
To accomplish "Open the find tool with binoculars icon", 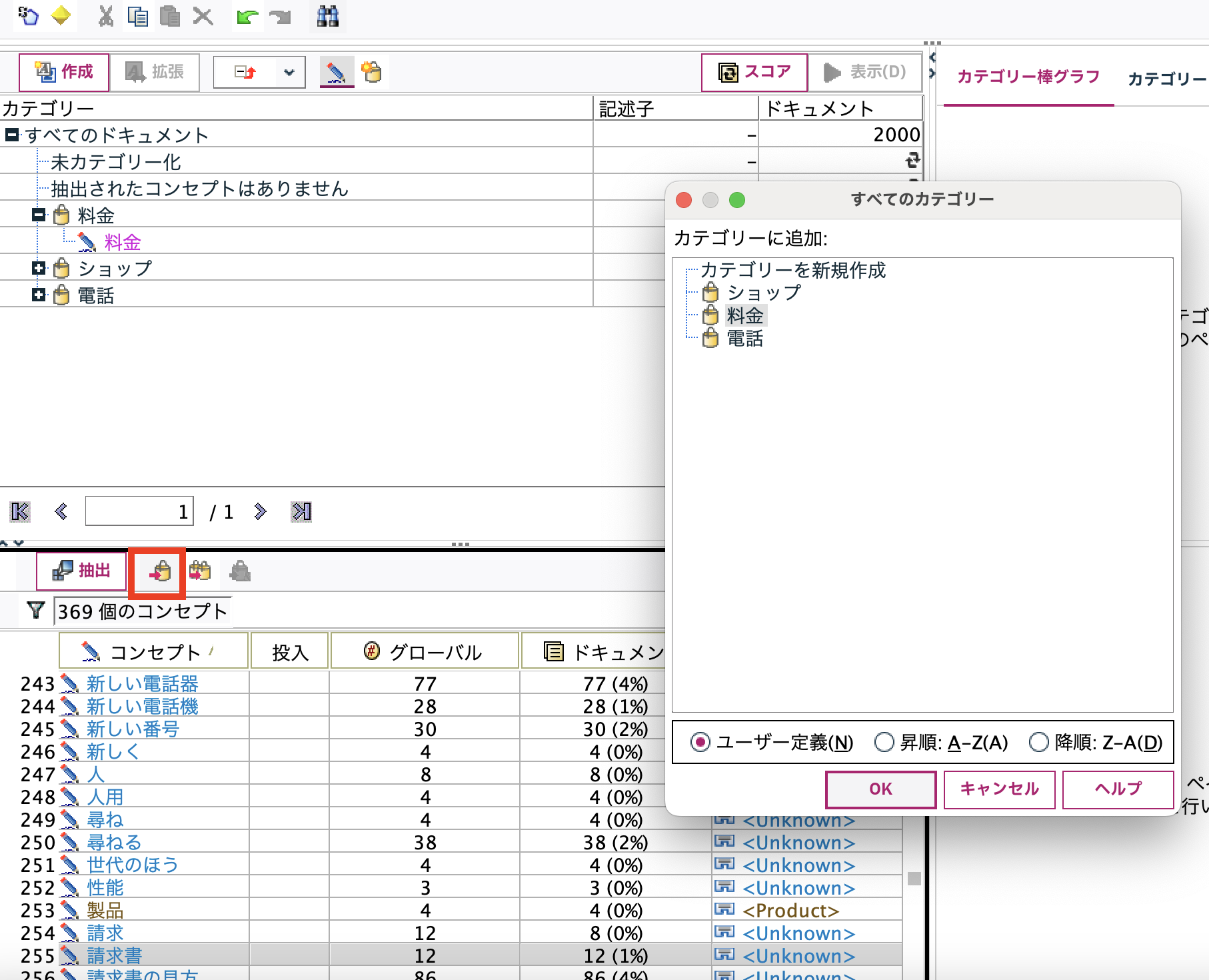I will (x=327, y=17).
